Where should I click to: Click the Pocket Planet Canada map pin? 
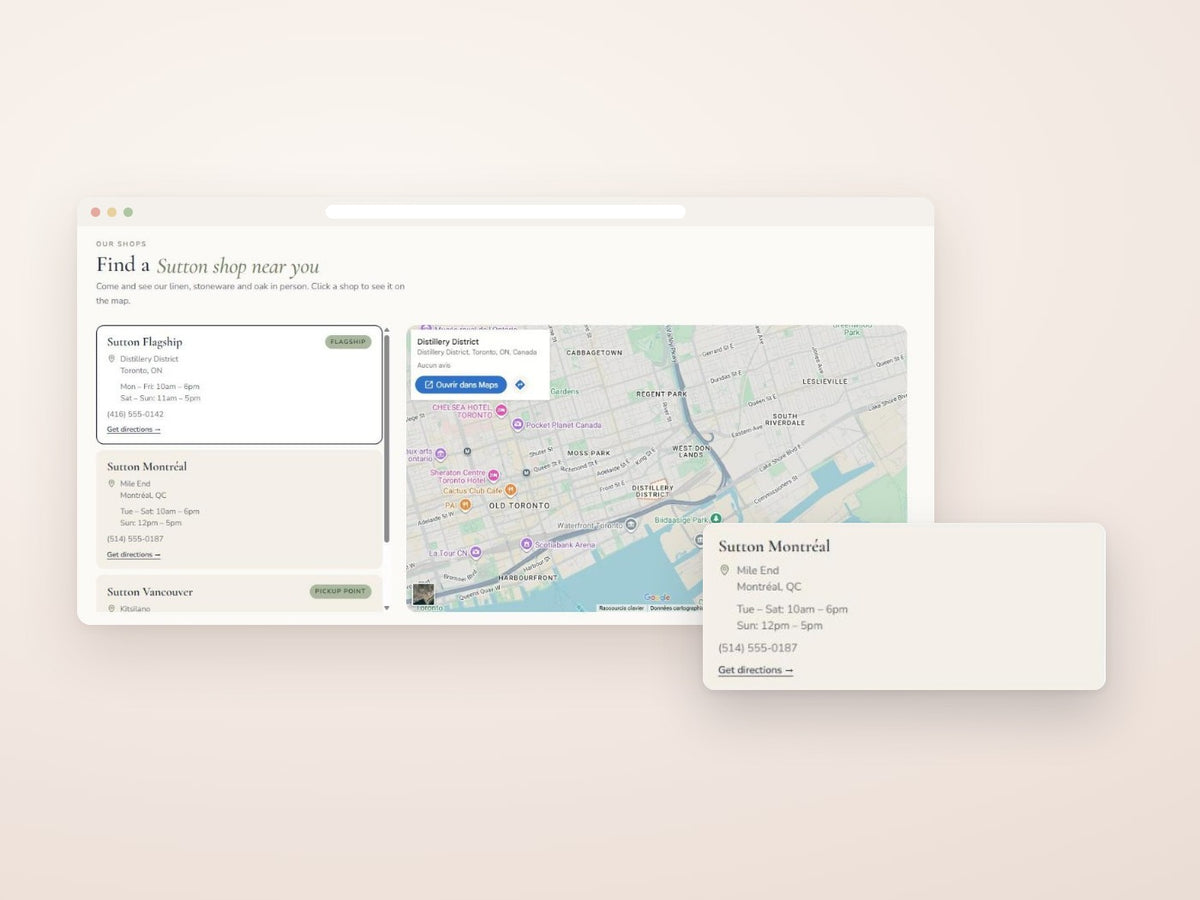click(x=517, y=425)
